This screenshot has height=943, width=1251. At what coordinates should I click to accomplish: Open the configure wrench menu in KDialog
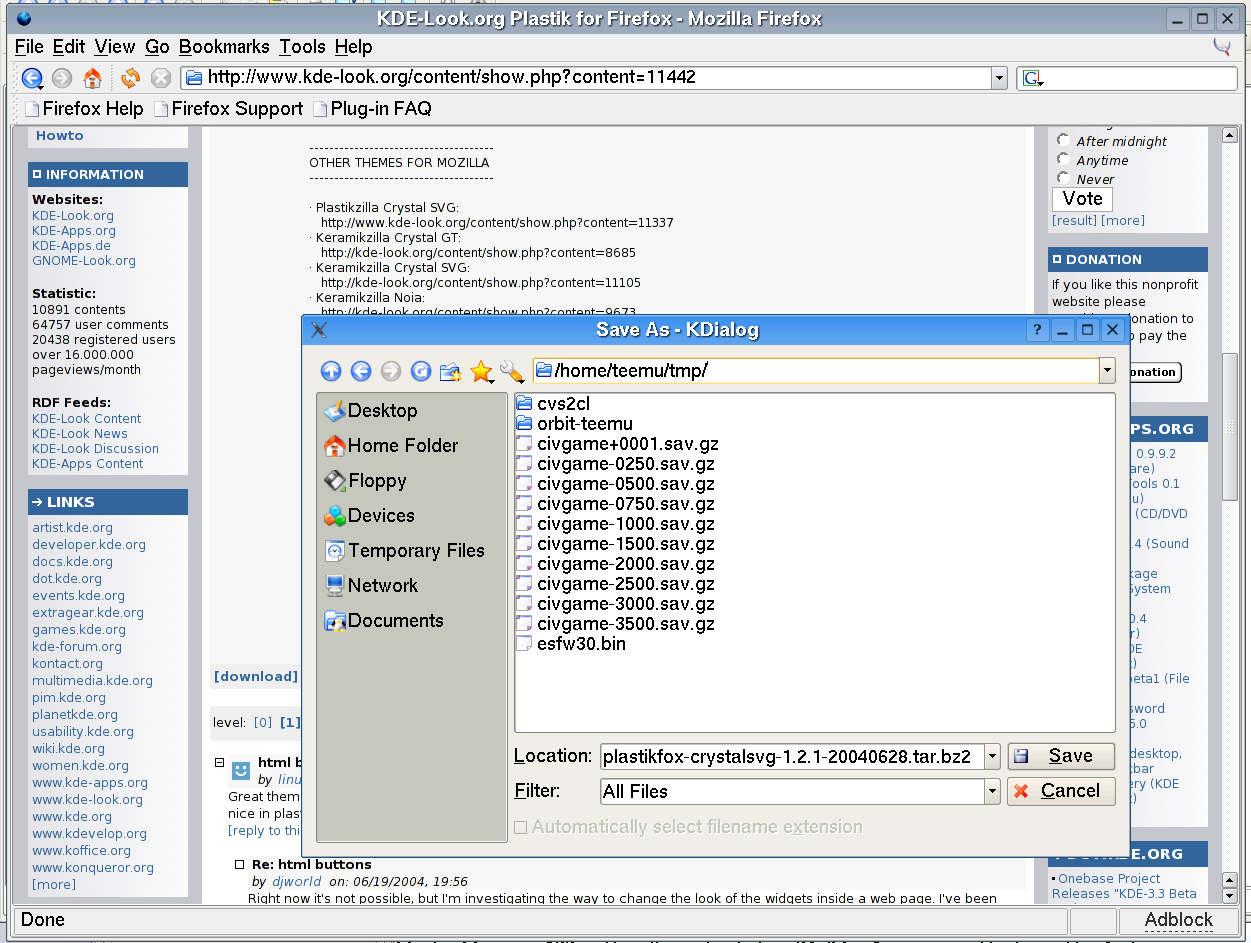[512, 371]
